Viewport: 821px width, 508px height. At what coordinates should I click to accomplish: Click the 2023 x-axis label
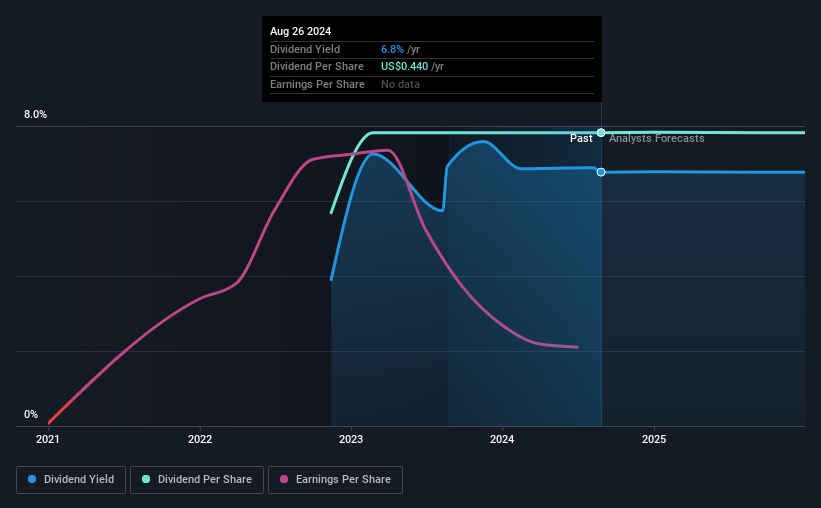[351, 439]
